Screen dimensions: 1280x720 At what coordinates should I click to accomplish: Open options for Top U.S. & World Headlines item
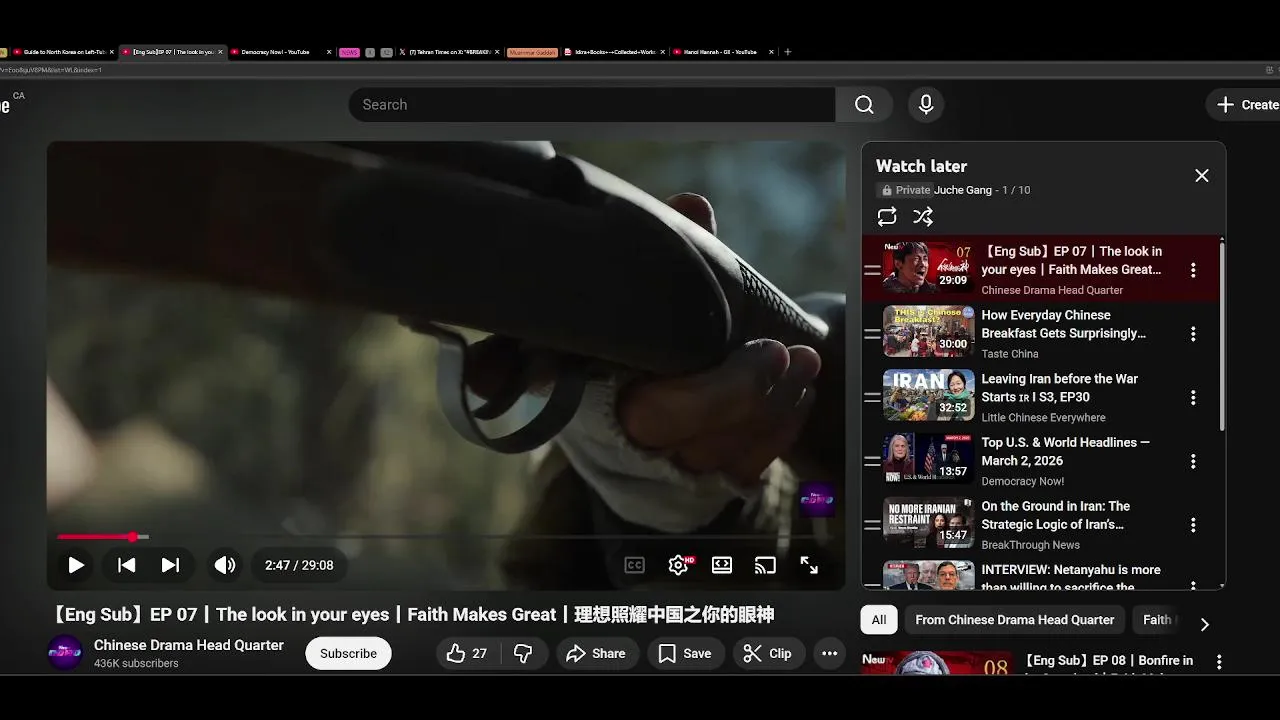tap(1193, 461)
